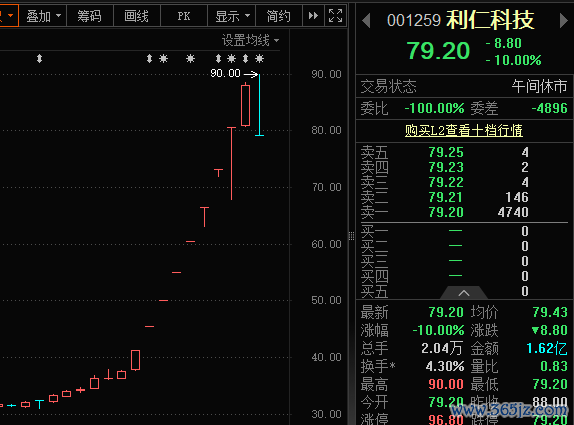
Task: Click the PK compare button
Action: point(184,16)
